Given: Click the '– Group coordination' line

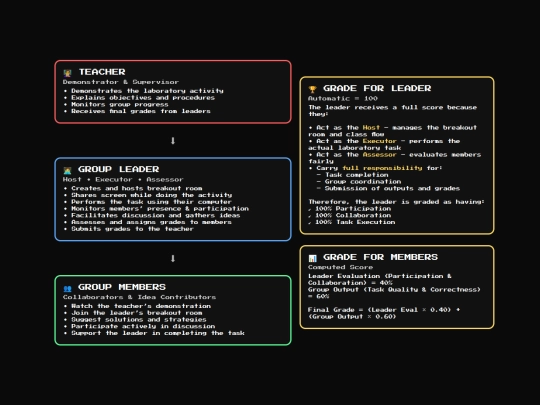Looking at the screenshot, I should tap(359, 182).
